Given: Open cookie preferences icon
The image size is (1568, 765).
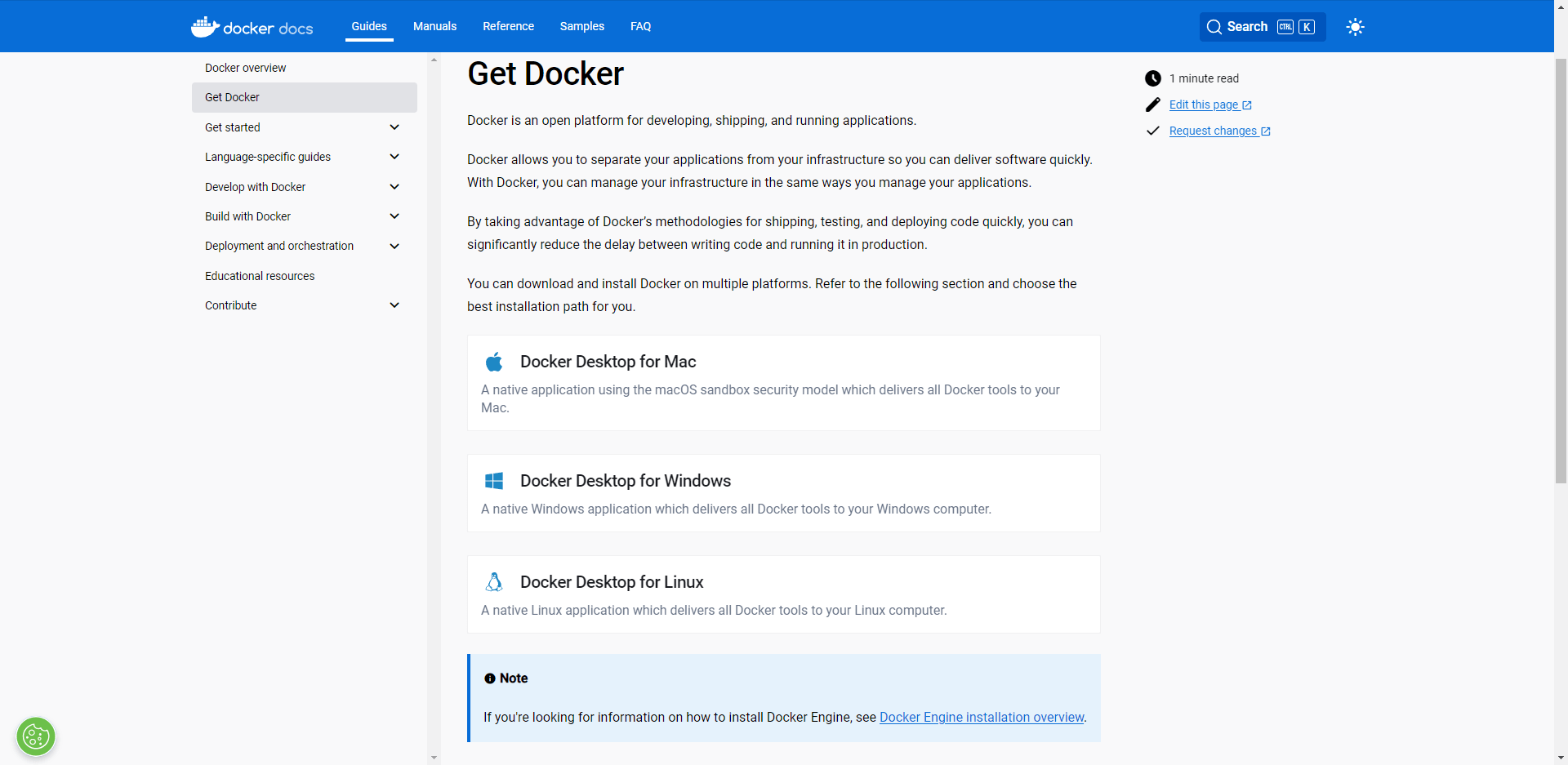Looking at the screenshot, I should pos(36,737).
